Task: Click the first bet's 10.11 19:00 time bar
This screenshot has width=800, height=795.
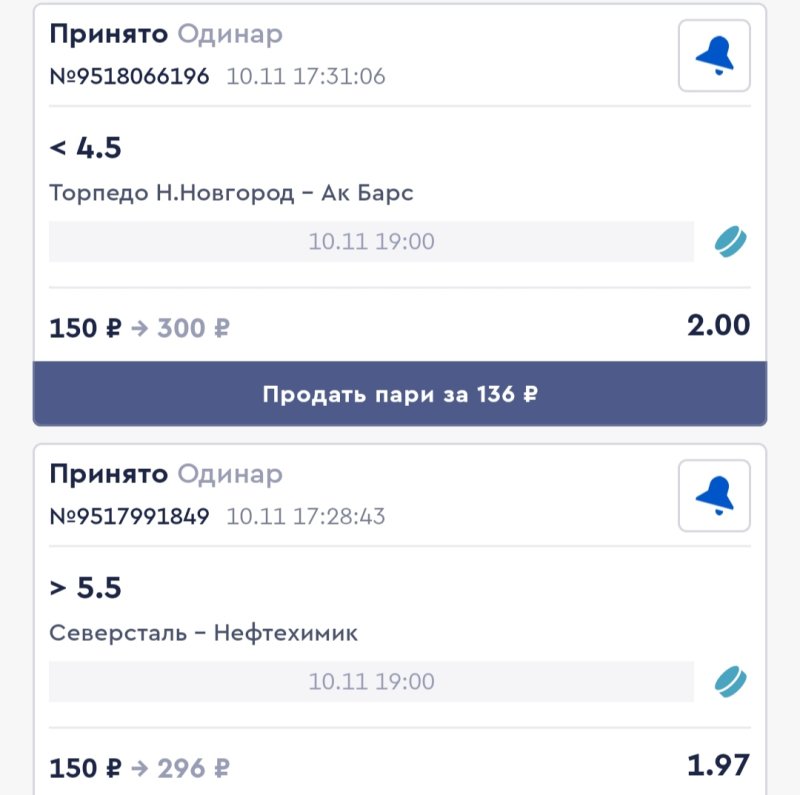Action: click(371, 242)
